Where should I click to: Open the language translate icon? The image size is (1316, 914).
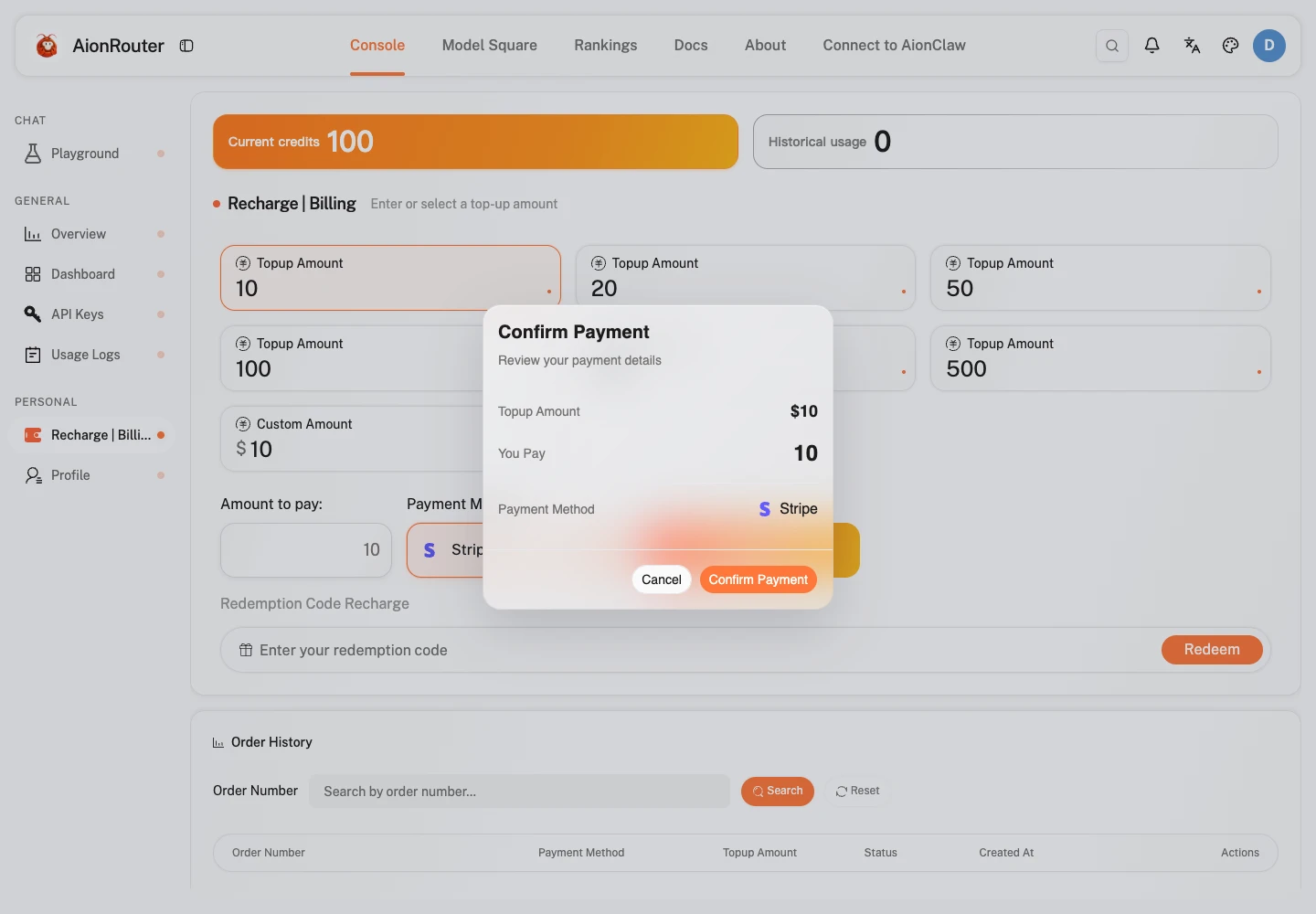point(1192,45)
